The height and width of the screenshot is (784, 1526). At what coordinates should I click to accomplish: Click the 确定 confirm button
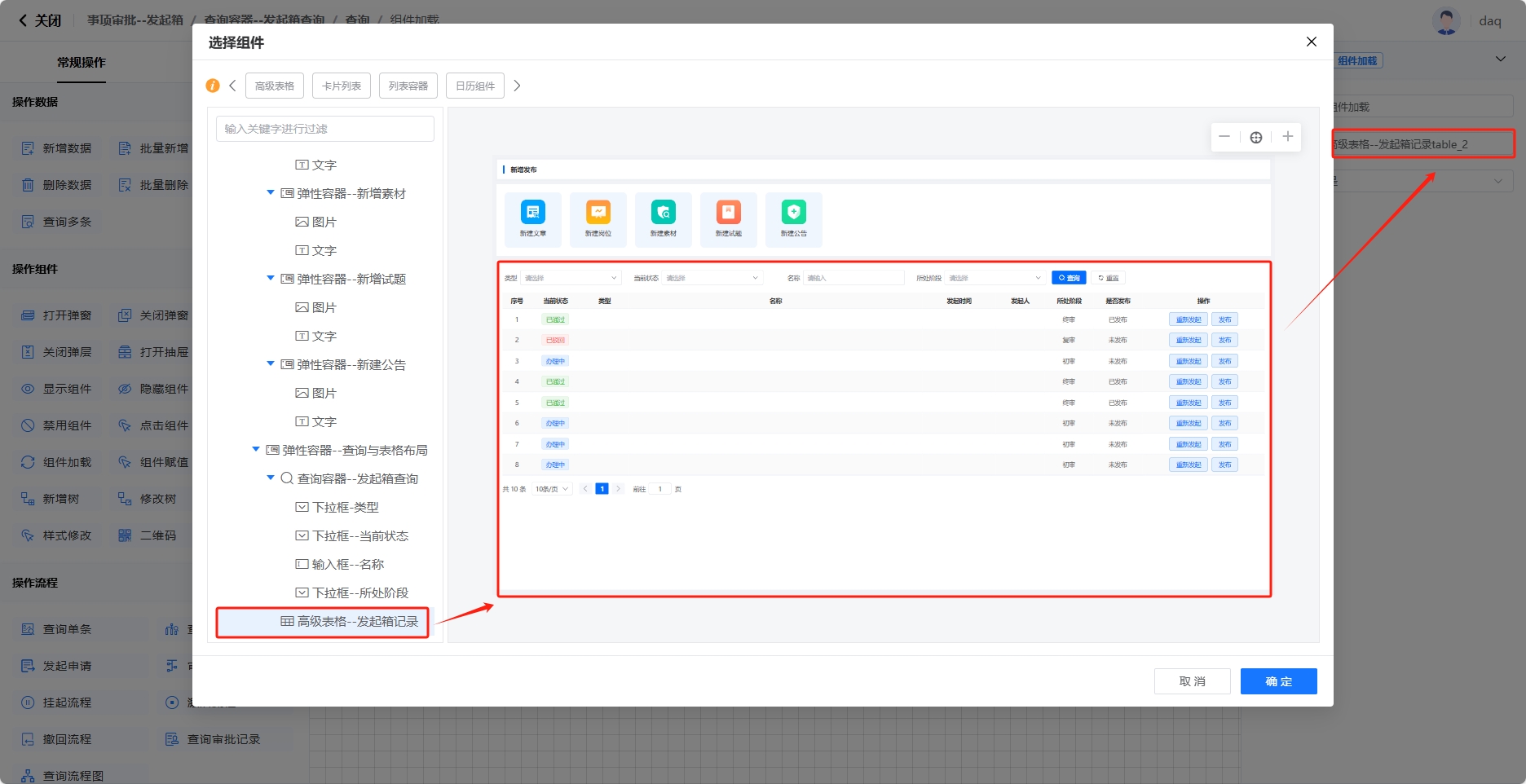click(1278, 681)
